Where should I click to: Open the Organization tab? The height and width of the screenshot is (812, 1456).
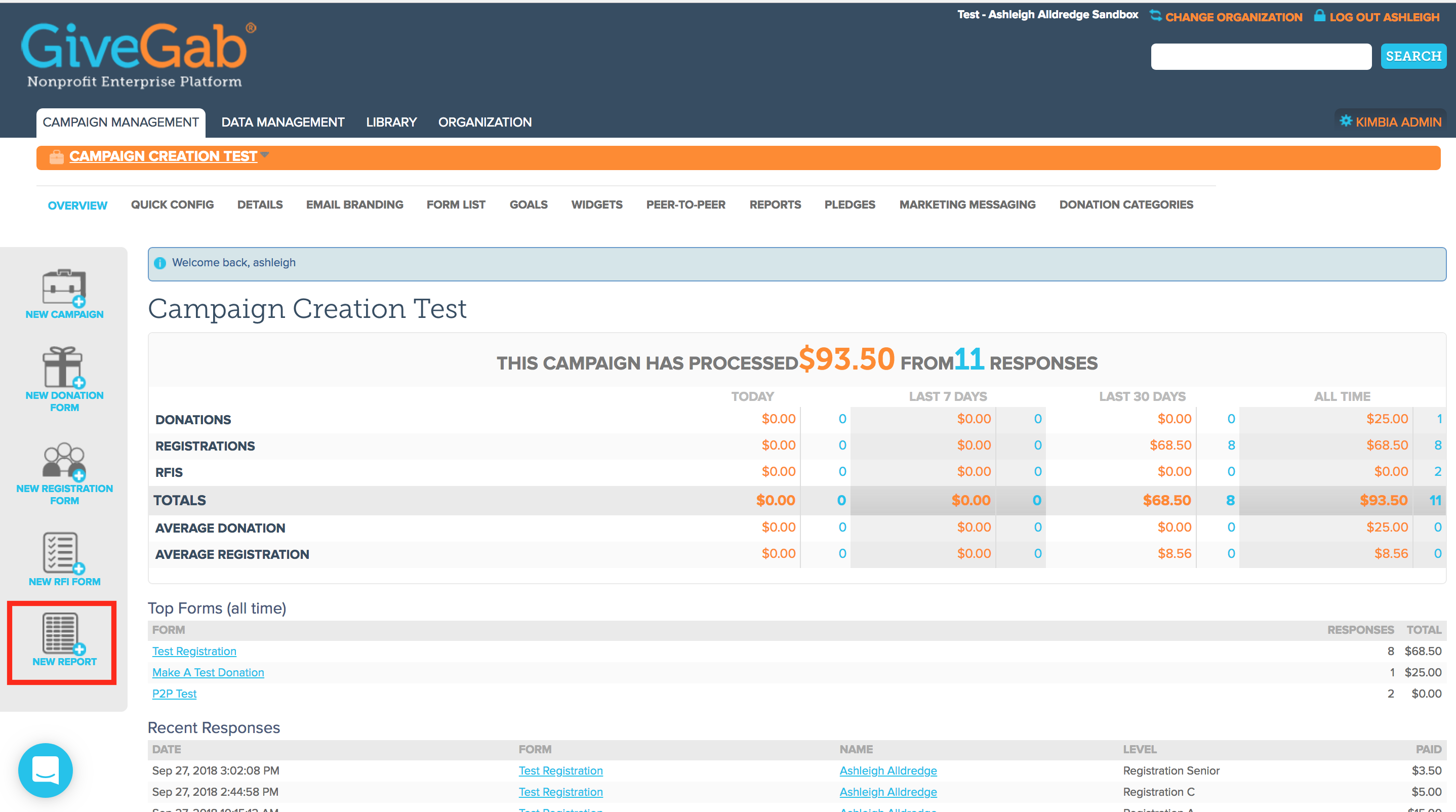[x=485, y=122]
